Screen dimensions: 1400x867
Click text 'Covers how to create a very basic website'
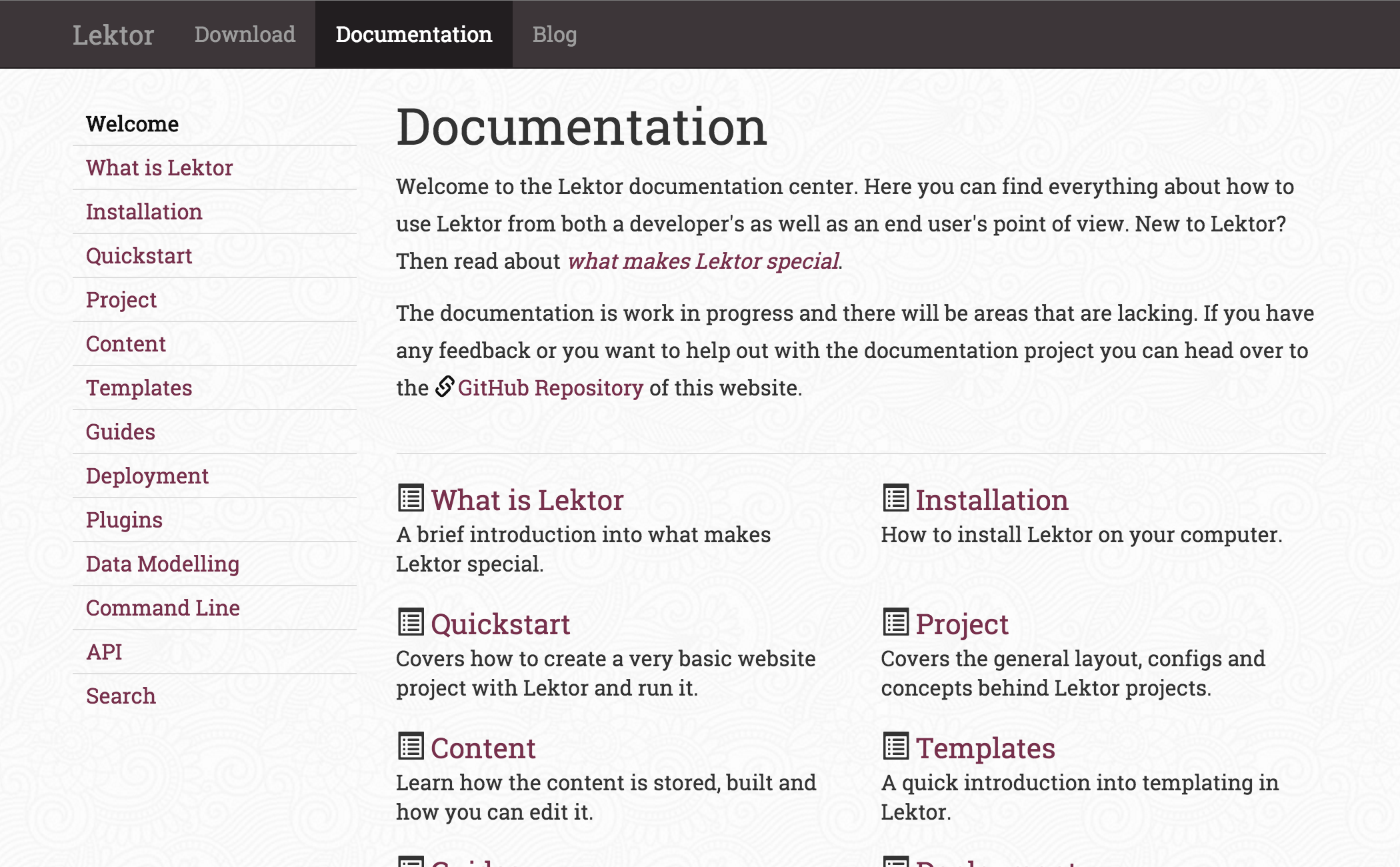[606, 659]
